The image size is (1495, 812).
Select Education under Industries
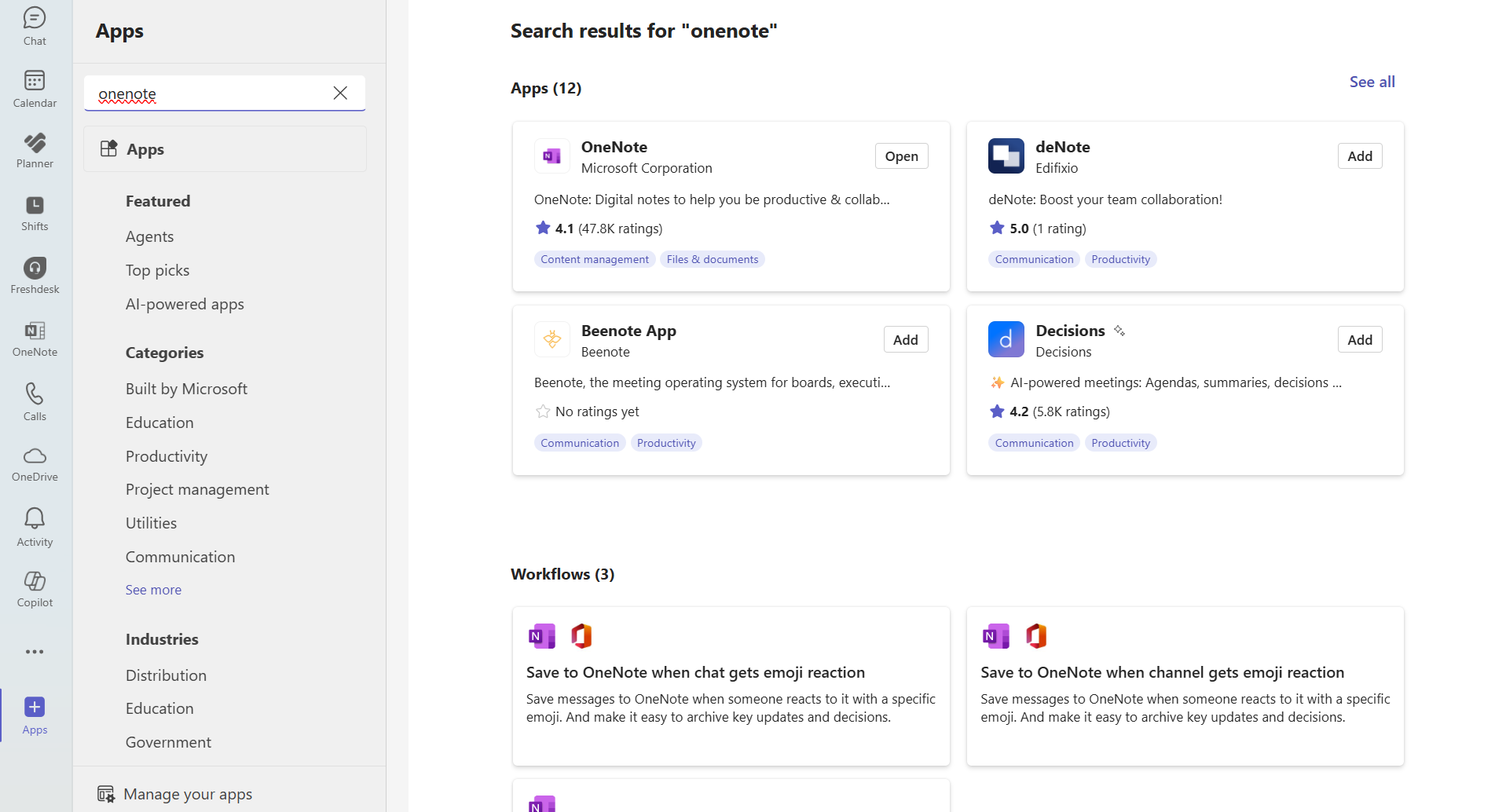pyautogui.click(x=159, y=708)
